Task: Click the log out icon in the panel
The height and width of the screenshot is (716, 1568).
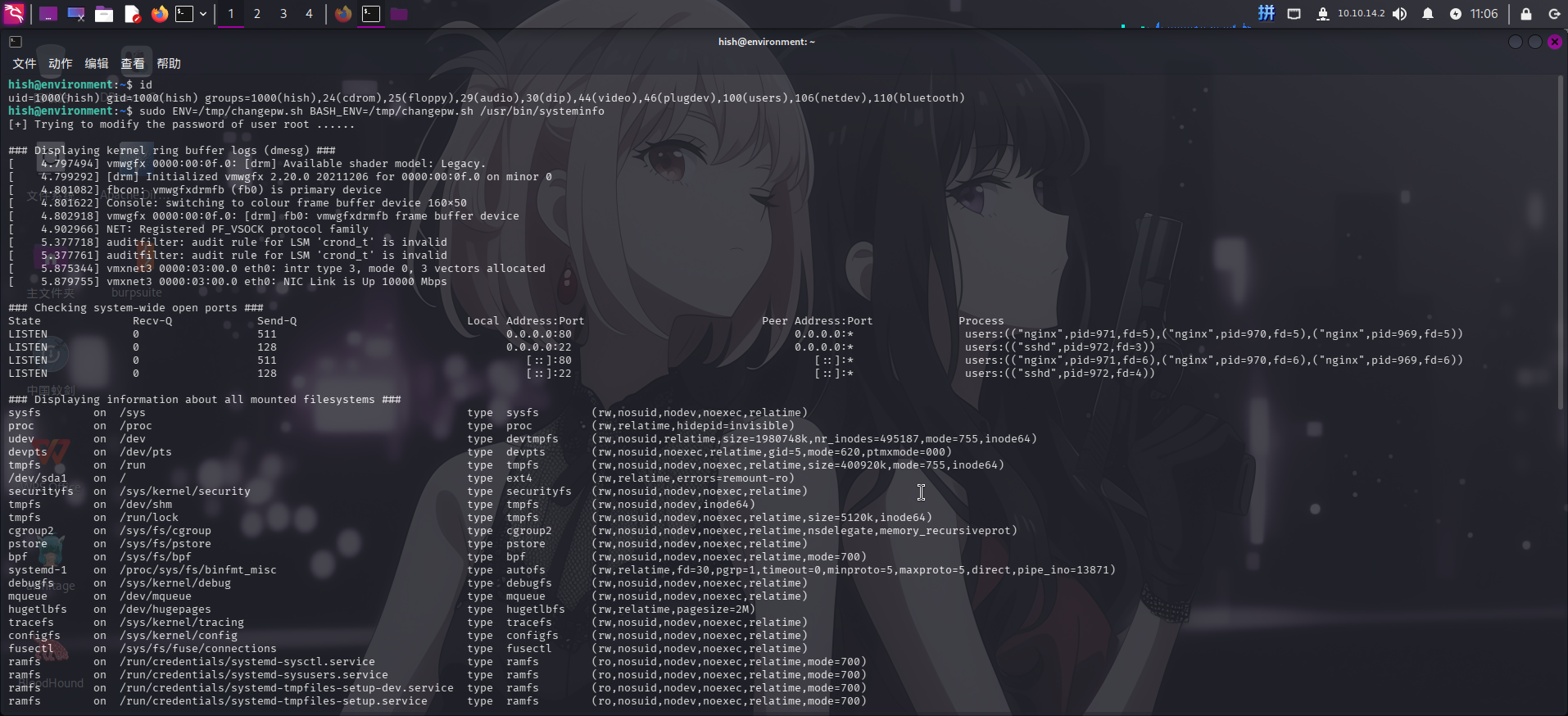Action: click(x=1553, y=14)
